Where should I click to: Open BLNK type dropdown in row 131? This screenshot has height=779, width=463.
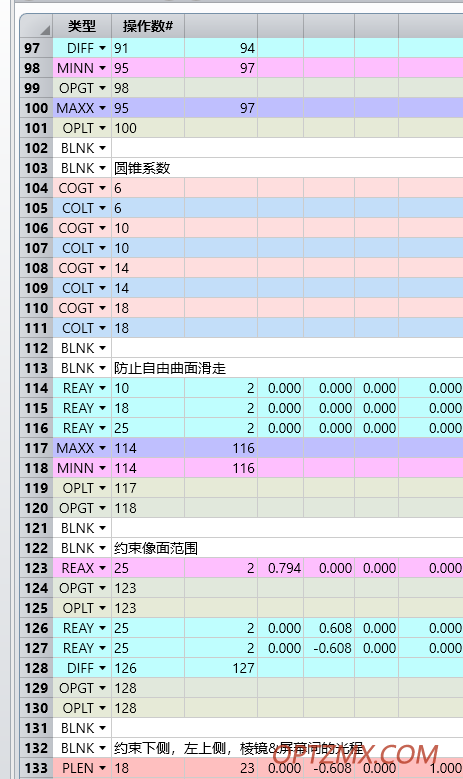point(102,728)
